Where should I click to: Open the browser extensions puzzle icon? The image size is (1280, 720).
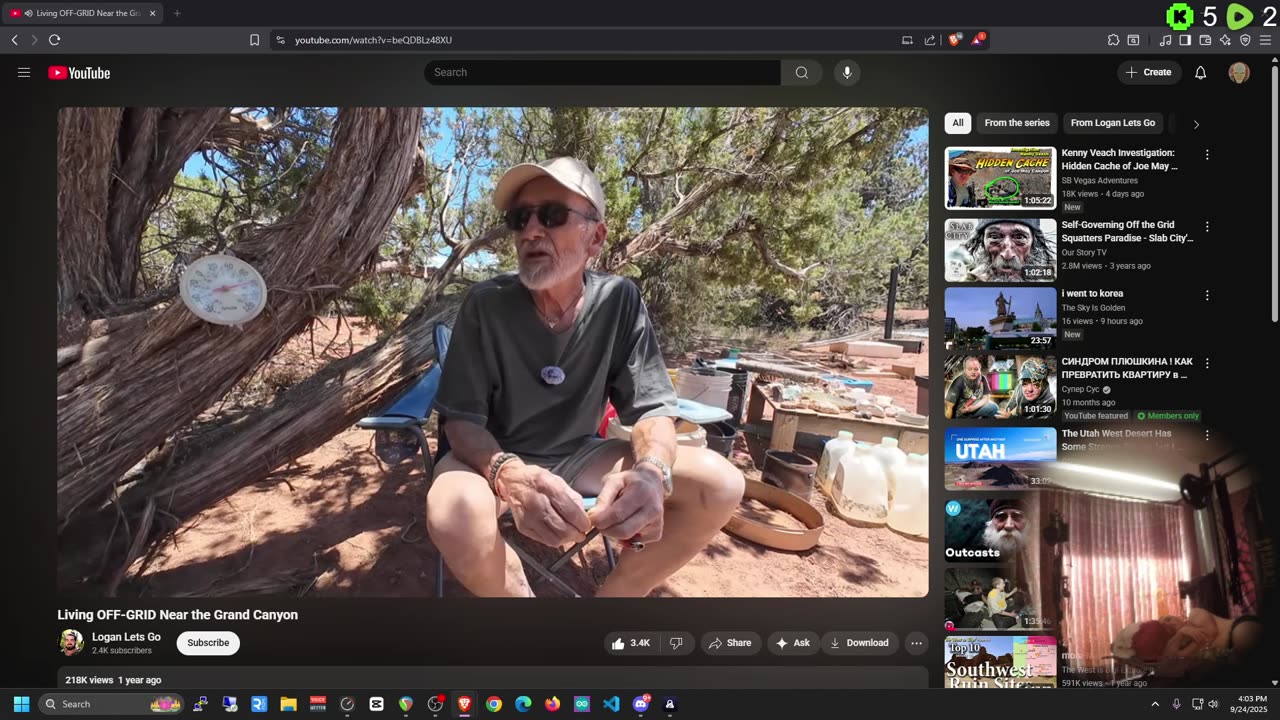click(1113, 40)
